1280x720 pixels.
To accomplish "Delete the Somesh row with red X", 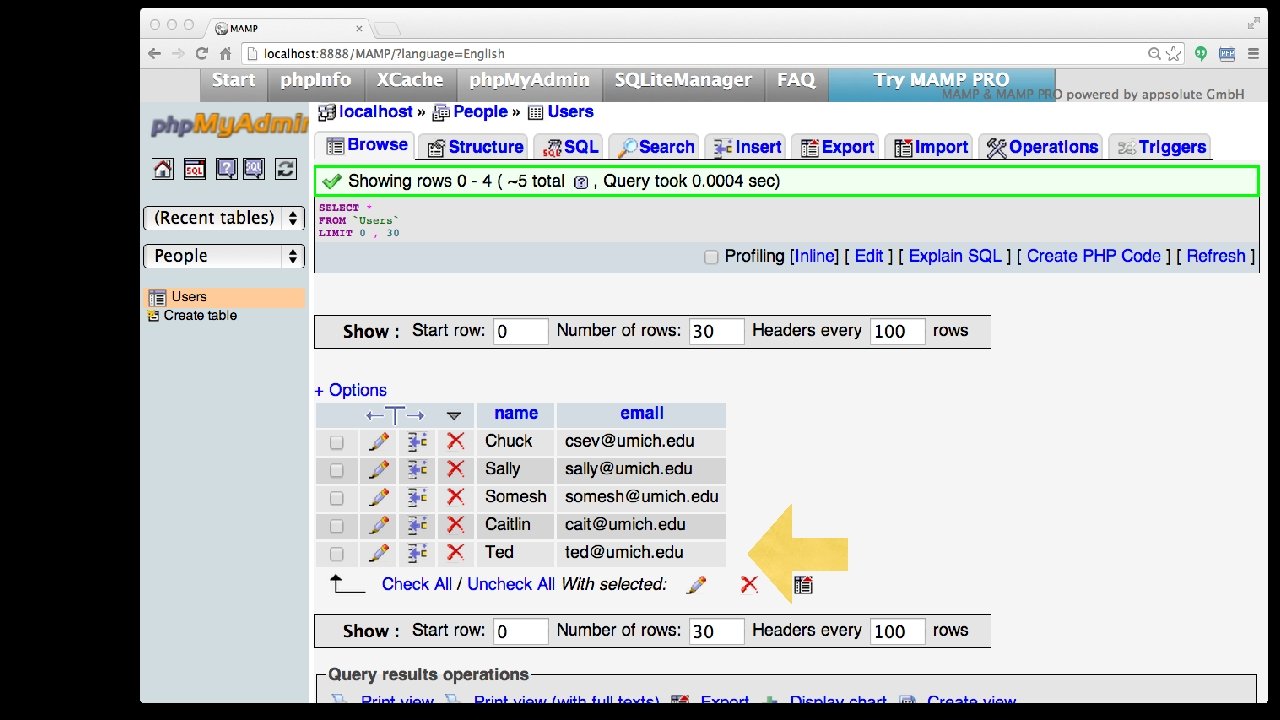I will click(x=456, y=497).
